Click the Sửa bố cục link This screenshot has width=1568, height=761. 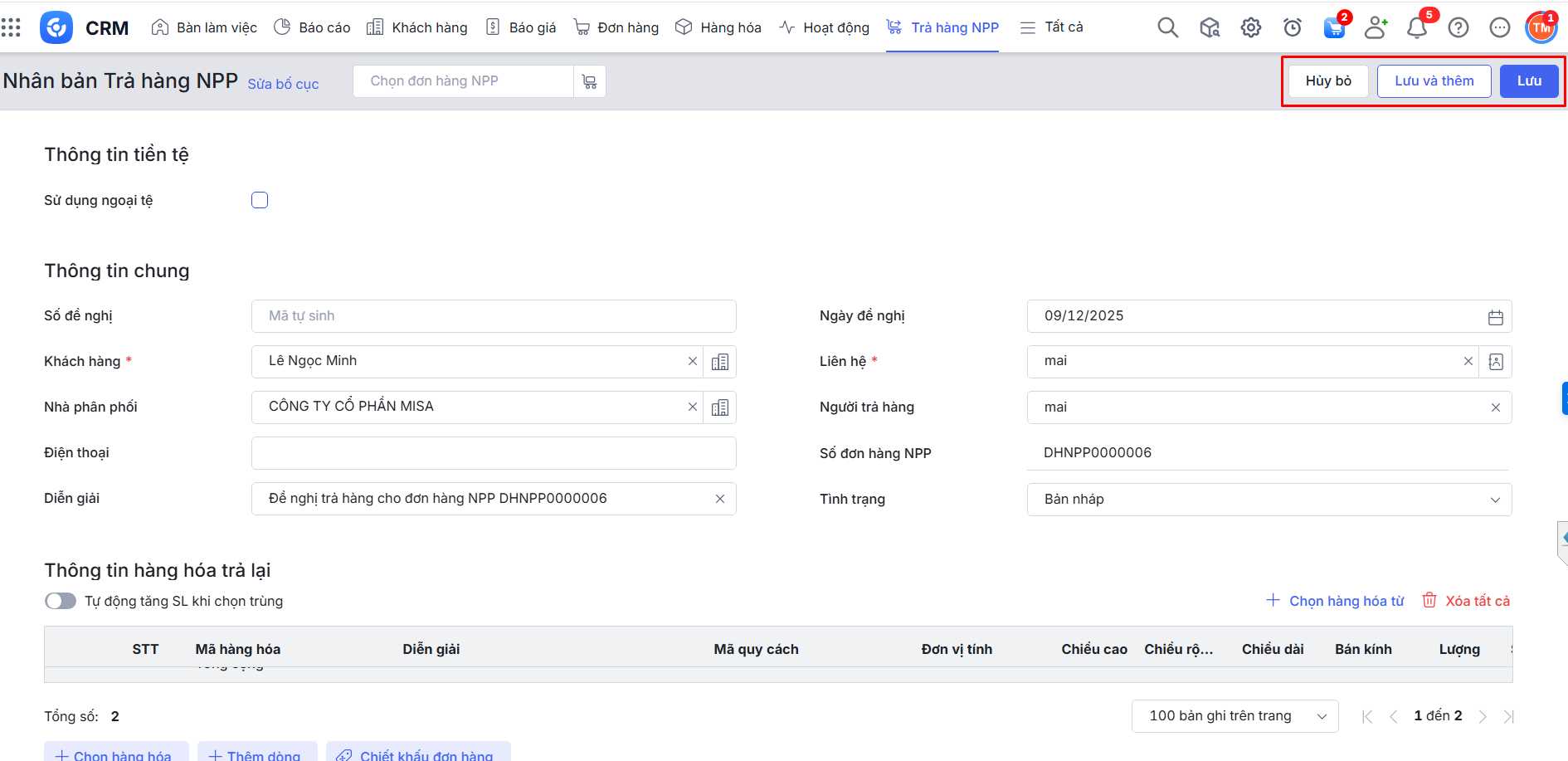coord(283,84)
